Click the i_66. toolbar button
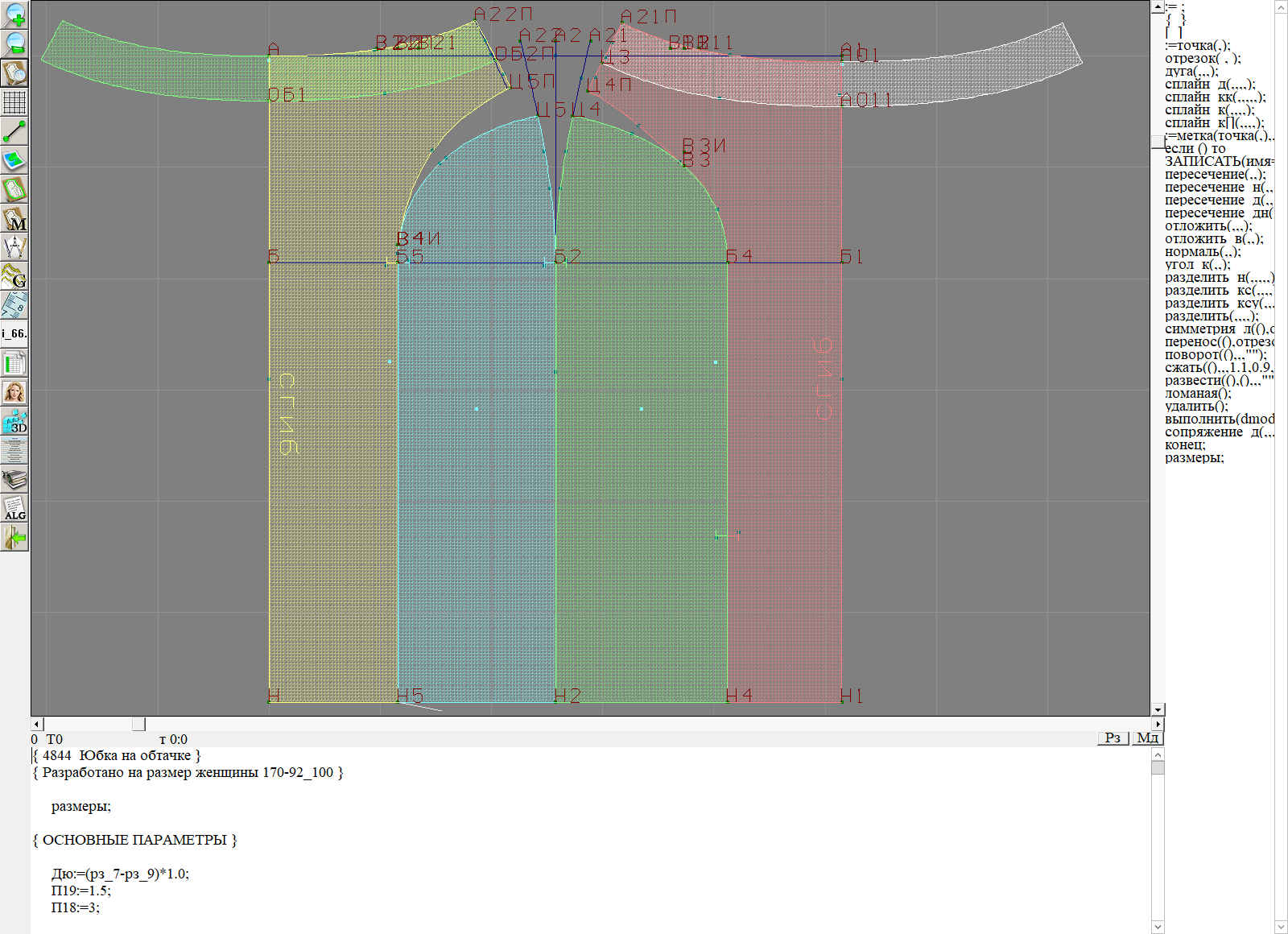 pyautogui.click(x=14, y=333)
